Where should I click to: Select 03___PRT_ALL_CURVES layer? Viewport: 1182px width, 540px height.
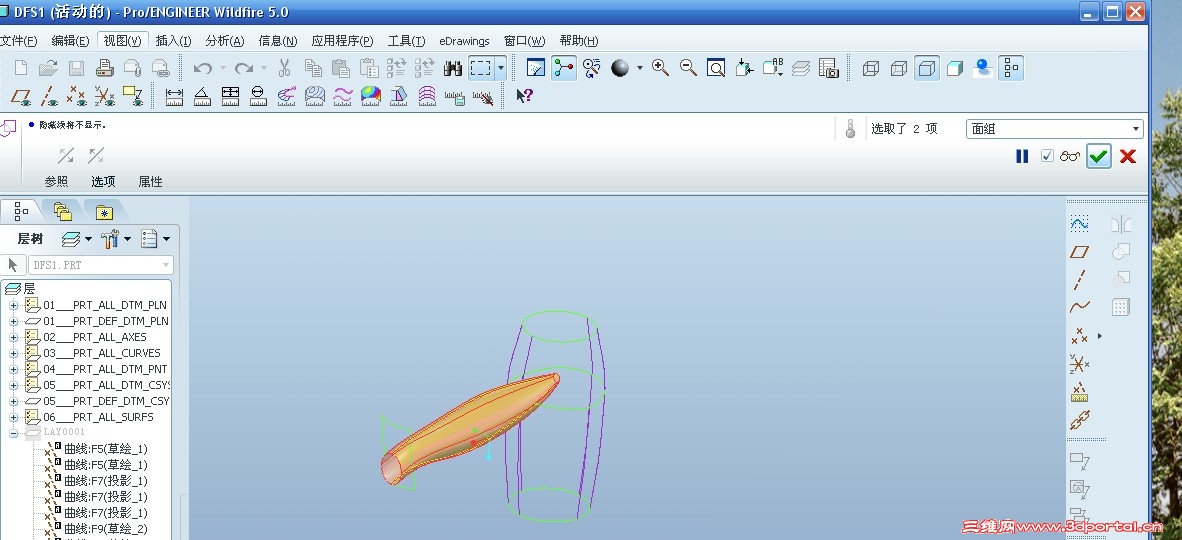pyautogui.click(x=101, y=353)
